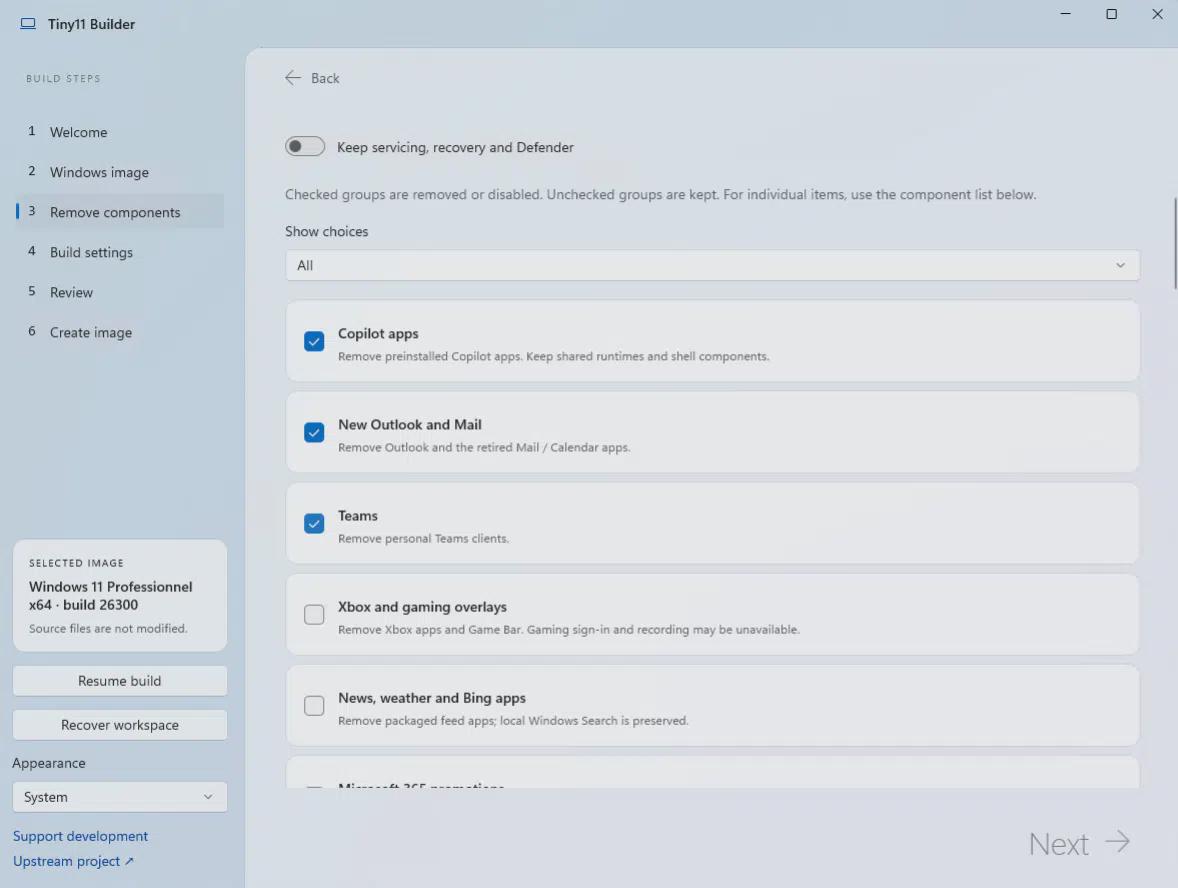Open the Show choices dropdown
This screenshot has width=1178, height=888.
pyautogui.click(x=712, y=265)
